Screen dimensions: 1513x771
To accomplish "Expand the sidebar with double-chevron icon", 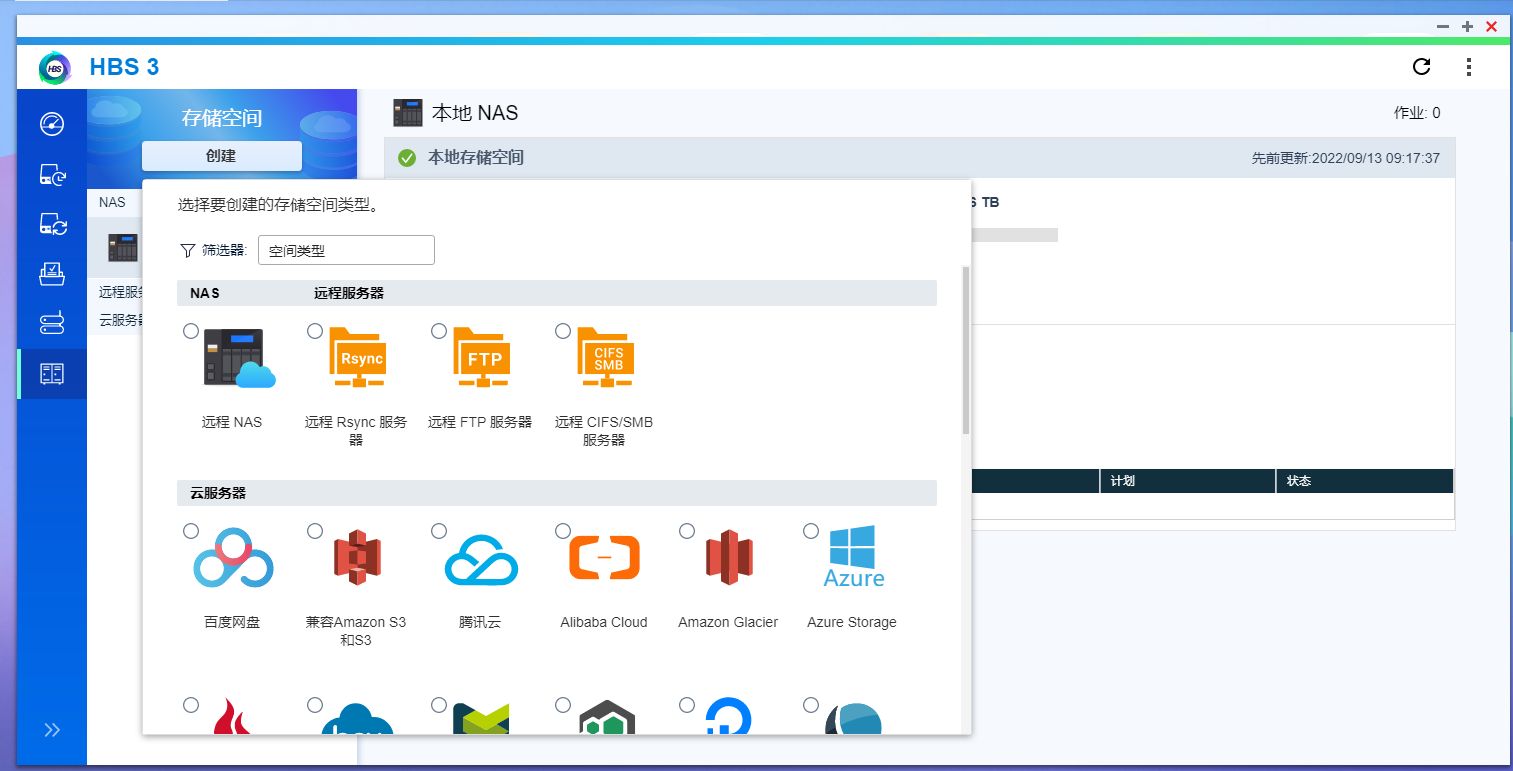I will pos(52,730).
